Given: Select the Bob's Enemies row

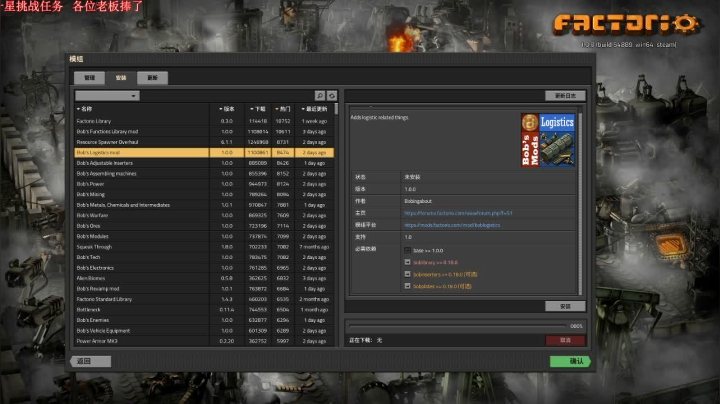Looking at the screenshot, I should click(204, 320).
